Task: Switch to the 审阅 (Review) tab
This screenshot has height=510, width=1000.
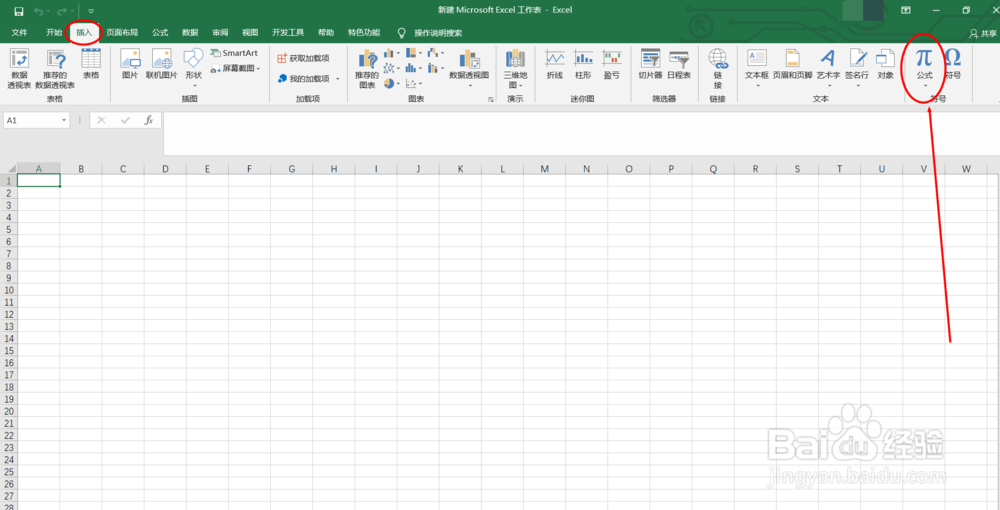Action: click(220, 33)
